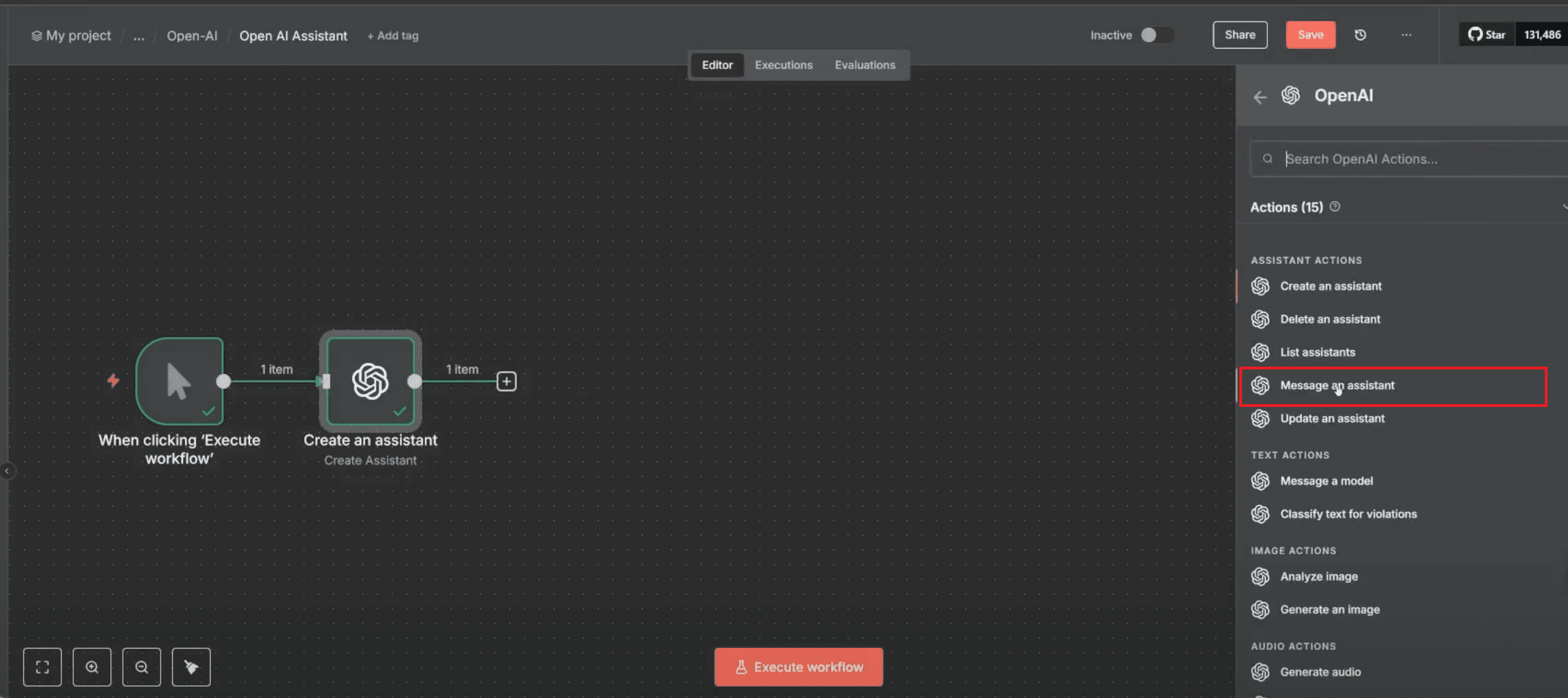Click the tidy up nodes icon
The height and width of the screenshot is (698, 1568).
pyautogui.click(x=191, y=667)
